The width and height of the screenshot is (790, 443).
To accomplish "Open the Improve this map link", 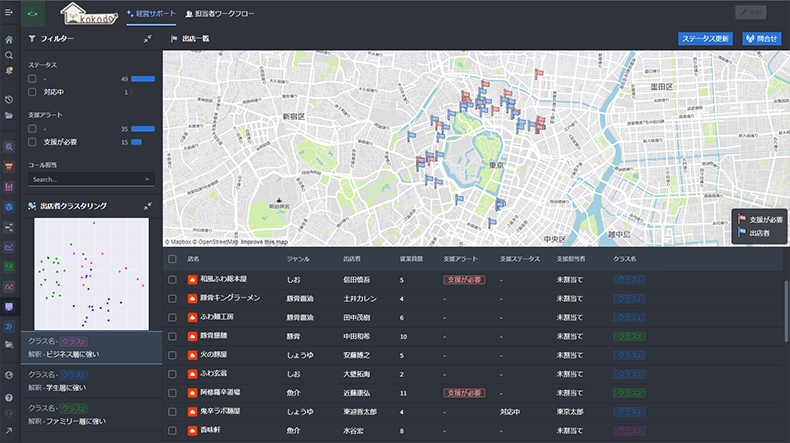I will pos(264,242).
